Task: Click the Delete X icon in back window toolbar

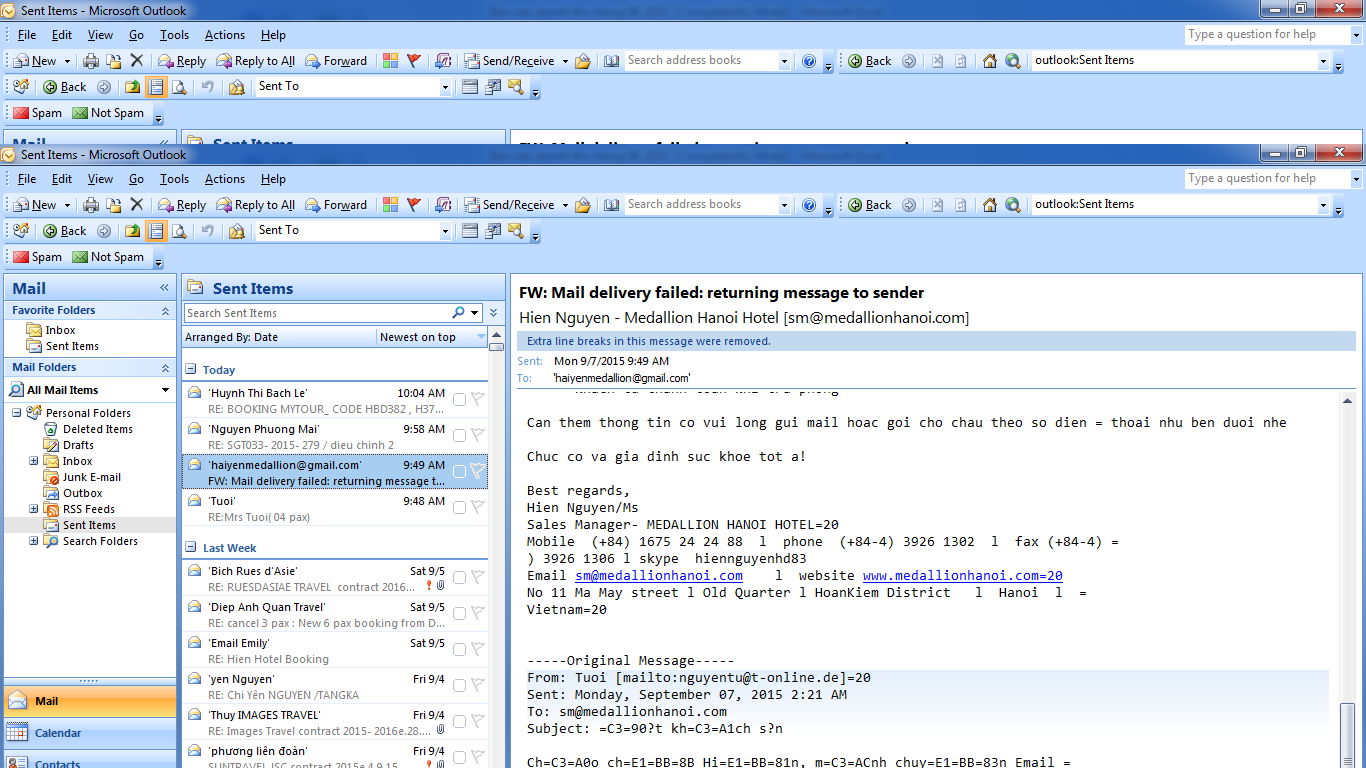Action: tap(137, 60)
